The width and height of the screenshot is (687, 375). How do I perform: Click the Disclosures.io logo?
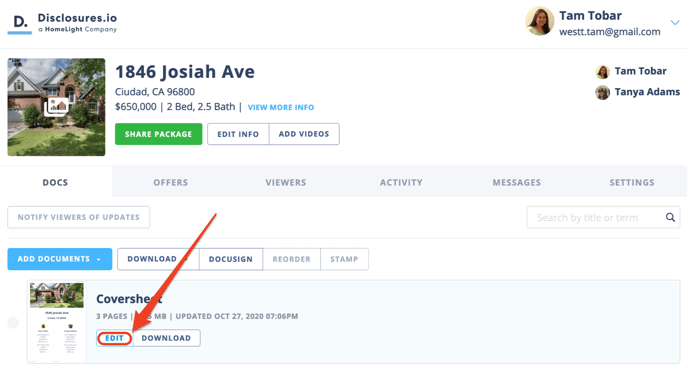click(x=62, y=23)
